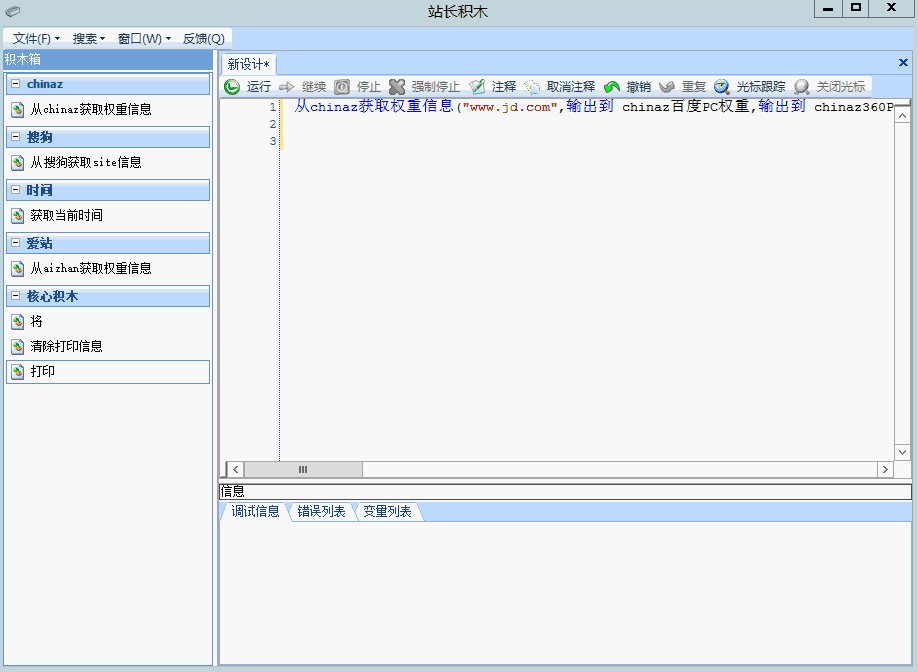This screenshot has height=672, width=918.
Task: Open the 反馈(Q) menu
Action: pyautogui.click(x=203, y=39)
